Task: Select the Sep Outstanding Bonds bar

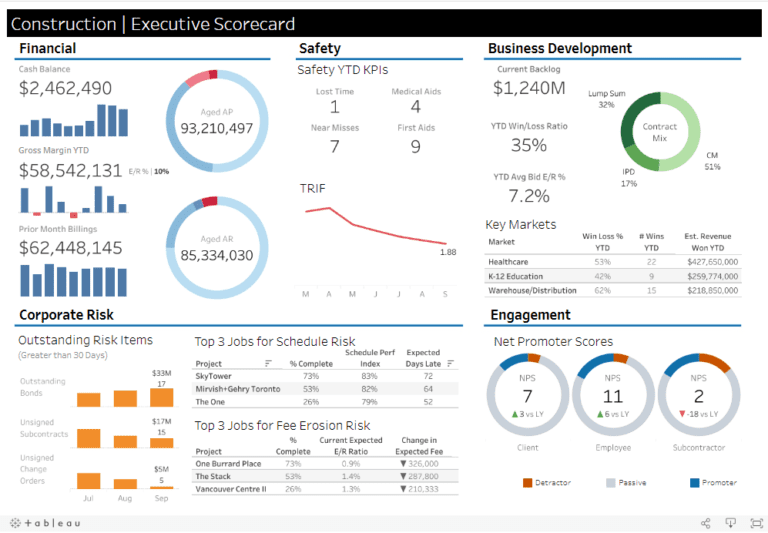Action: (161, 398)
